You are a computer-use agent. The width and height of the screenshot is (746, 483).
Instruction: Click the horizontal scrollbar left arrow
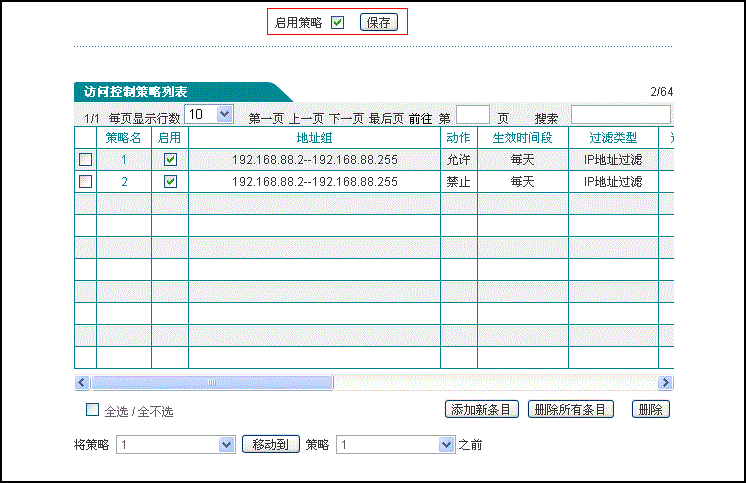(82, 383)
